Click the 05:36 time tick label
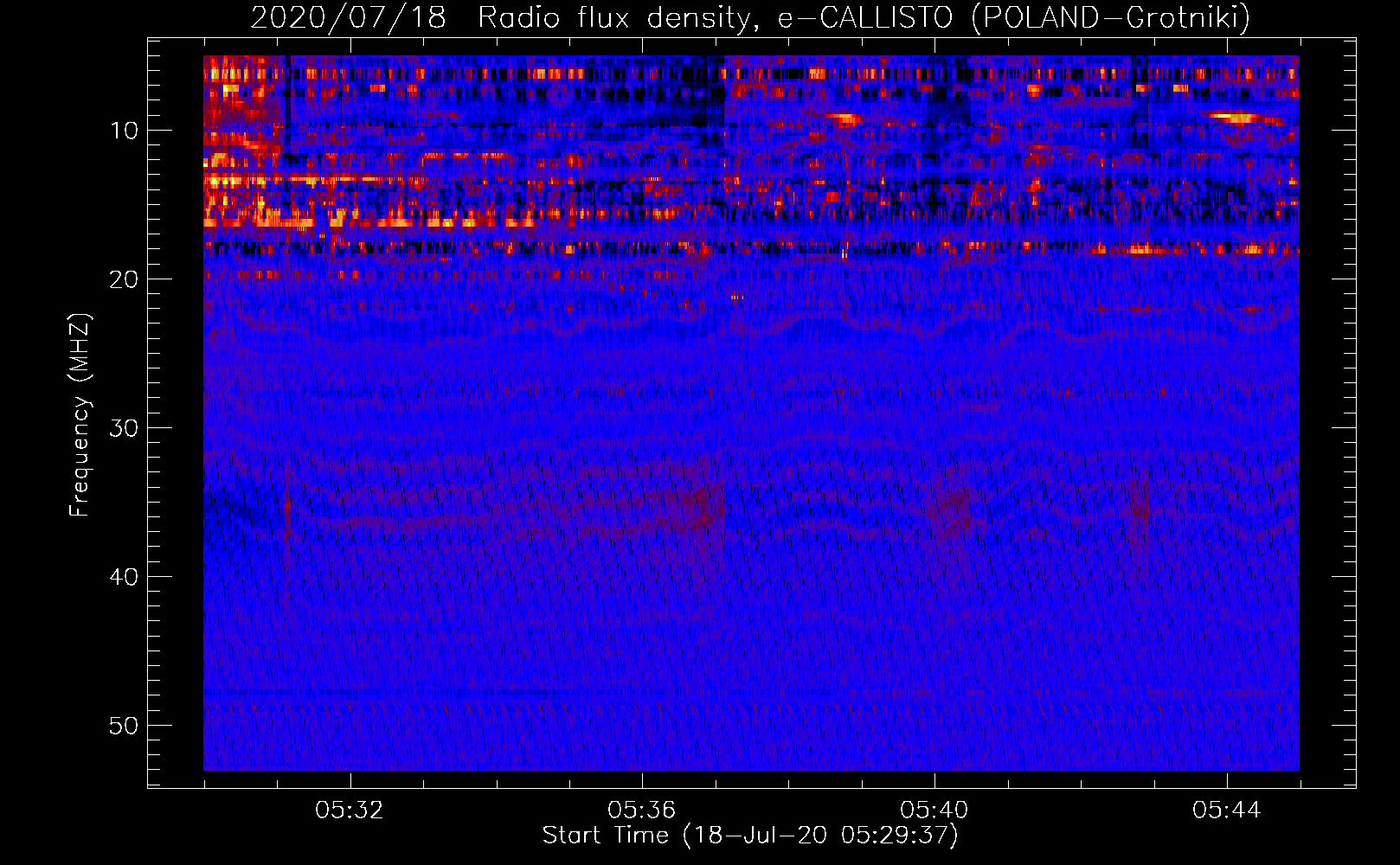1400x865 pixels. pyautogui.click(x=642, y=811)
